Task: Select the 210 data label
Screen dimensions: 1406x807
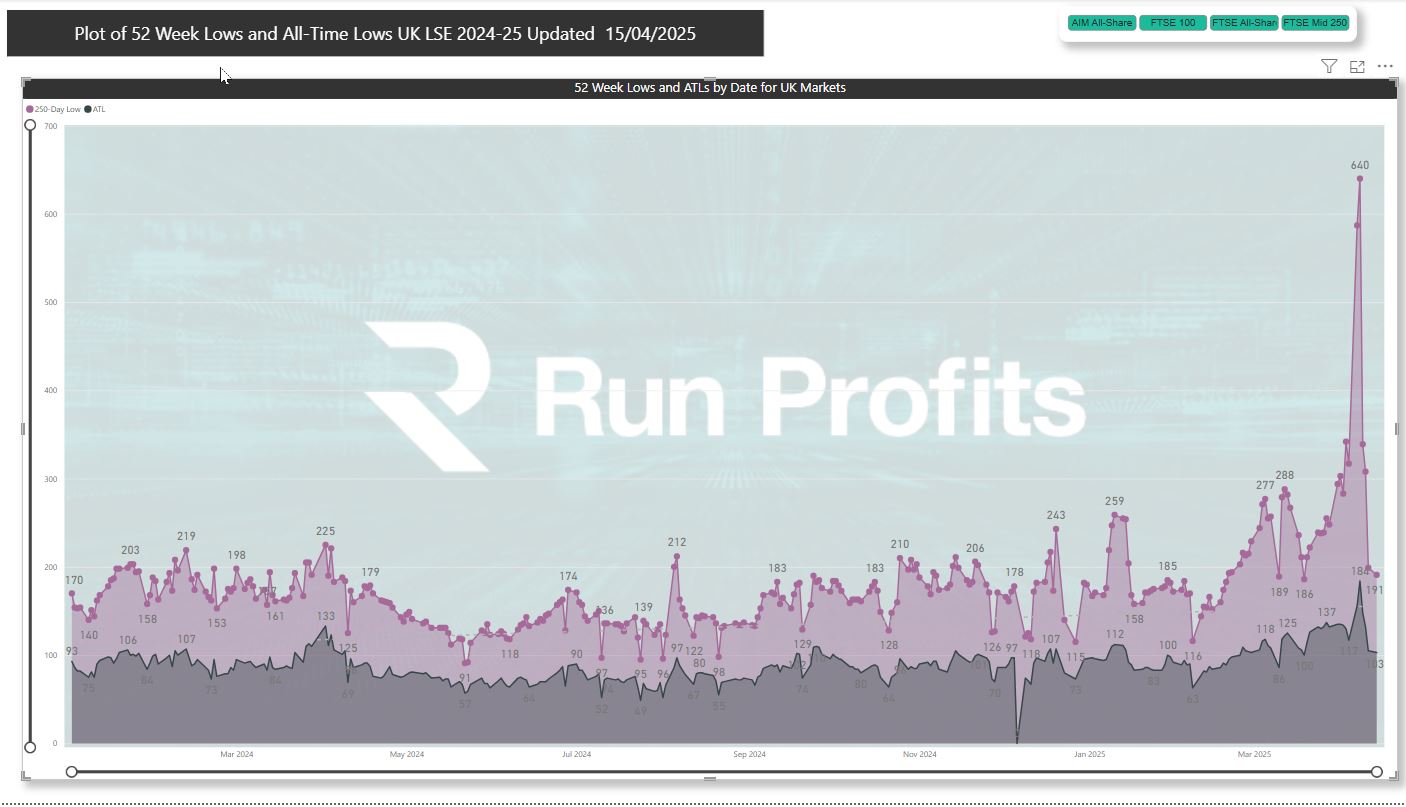Action: pyautogui.click(x=900, y=545)
